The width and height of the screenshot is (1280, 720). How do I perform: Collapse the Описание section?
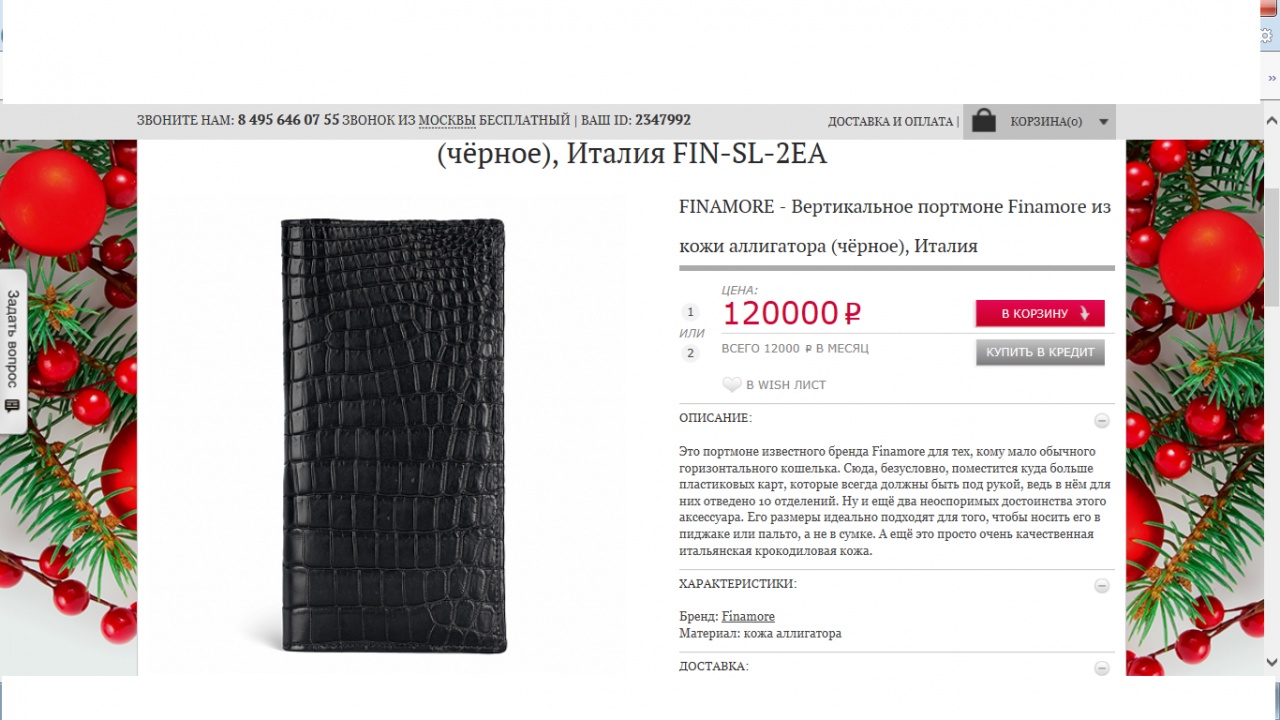click(1101, 421)
